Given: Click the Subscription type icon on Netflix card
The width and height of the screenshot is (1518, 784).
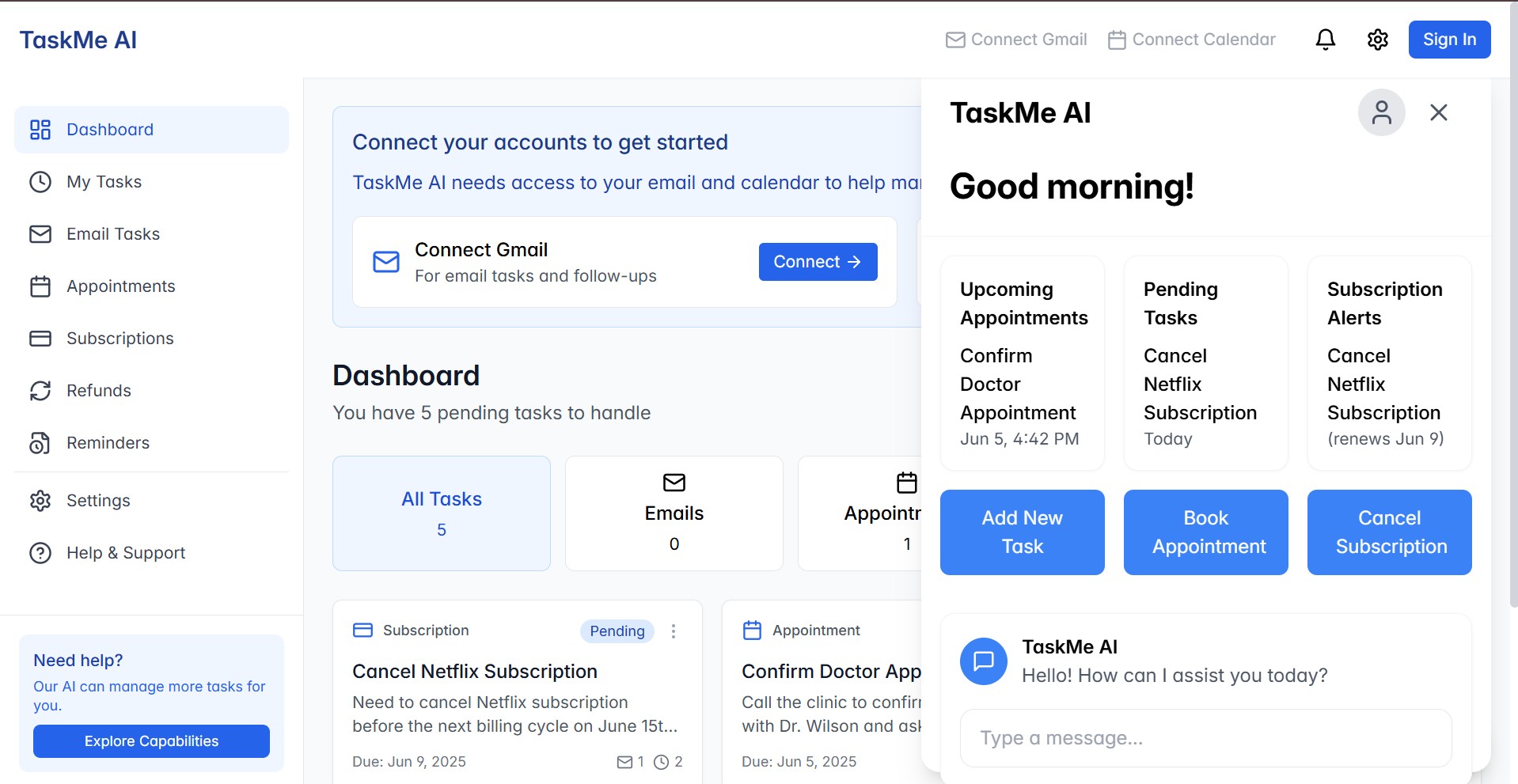Looking at the screenshot, I should pyautogui.click(x=362, y=631).
